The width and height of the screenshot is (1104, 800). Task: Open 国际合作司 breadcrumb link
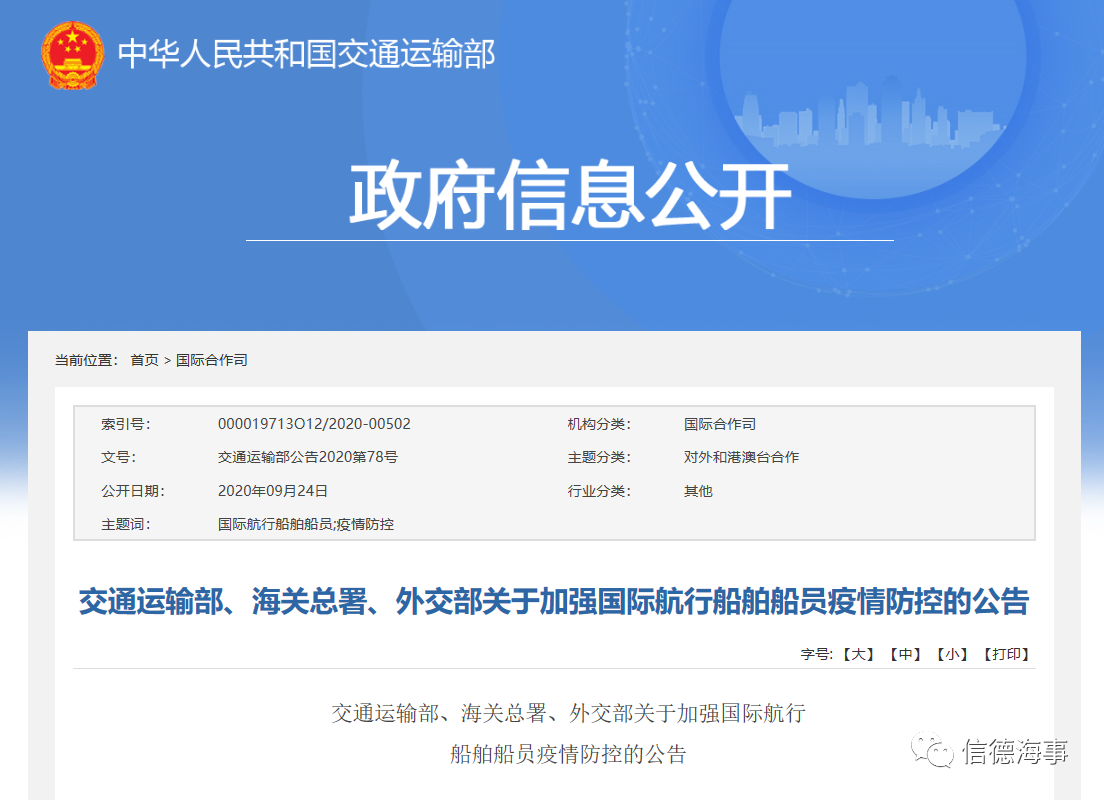coord(211,361)
